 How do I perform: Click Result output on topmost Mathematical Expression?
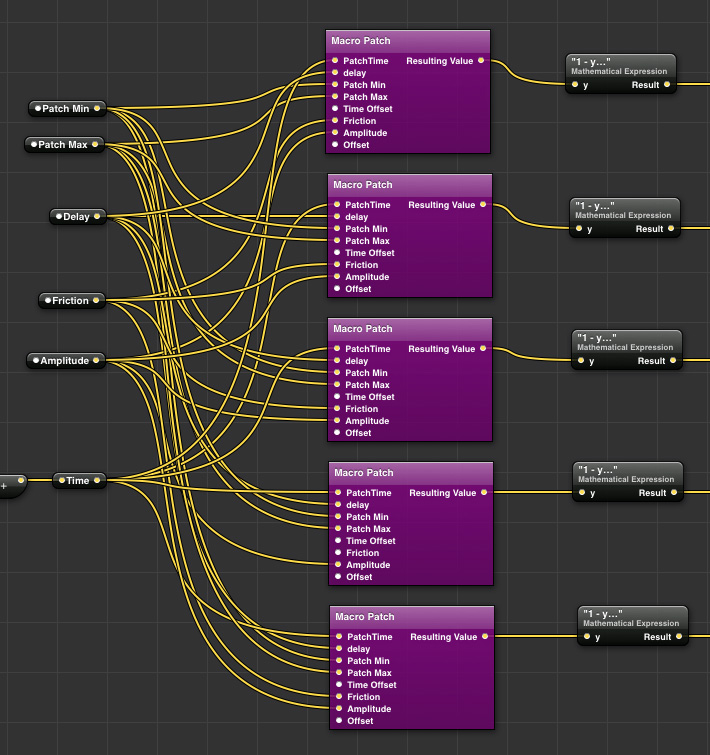667,85
